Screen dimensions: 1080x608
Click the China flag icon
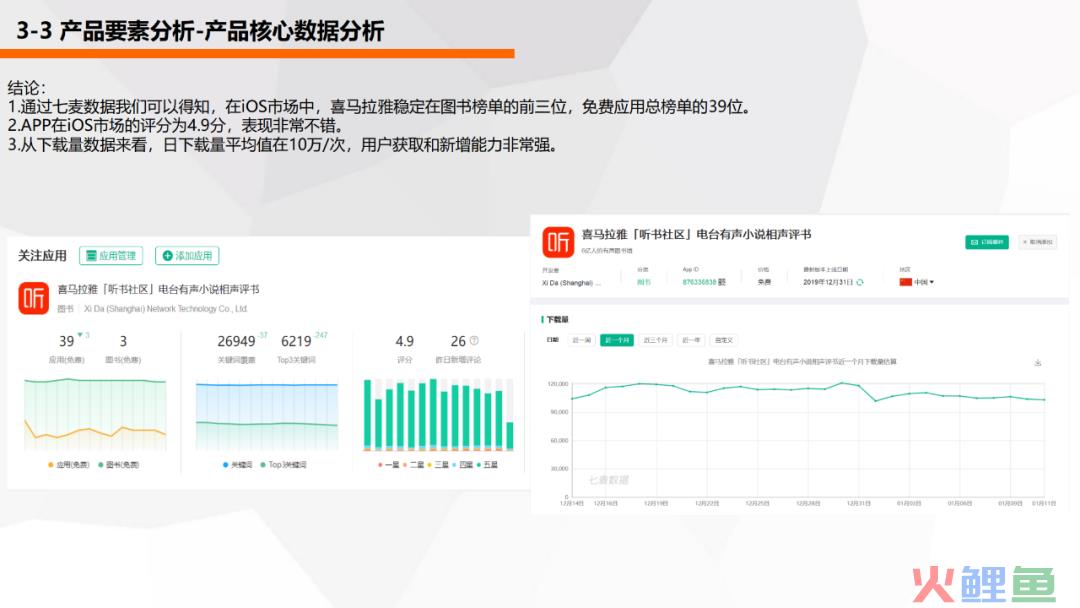click(x=905, y=282)
